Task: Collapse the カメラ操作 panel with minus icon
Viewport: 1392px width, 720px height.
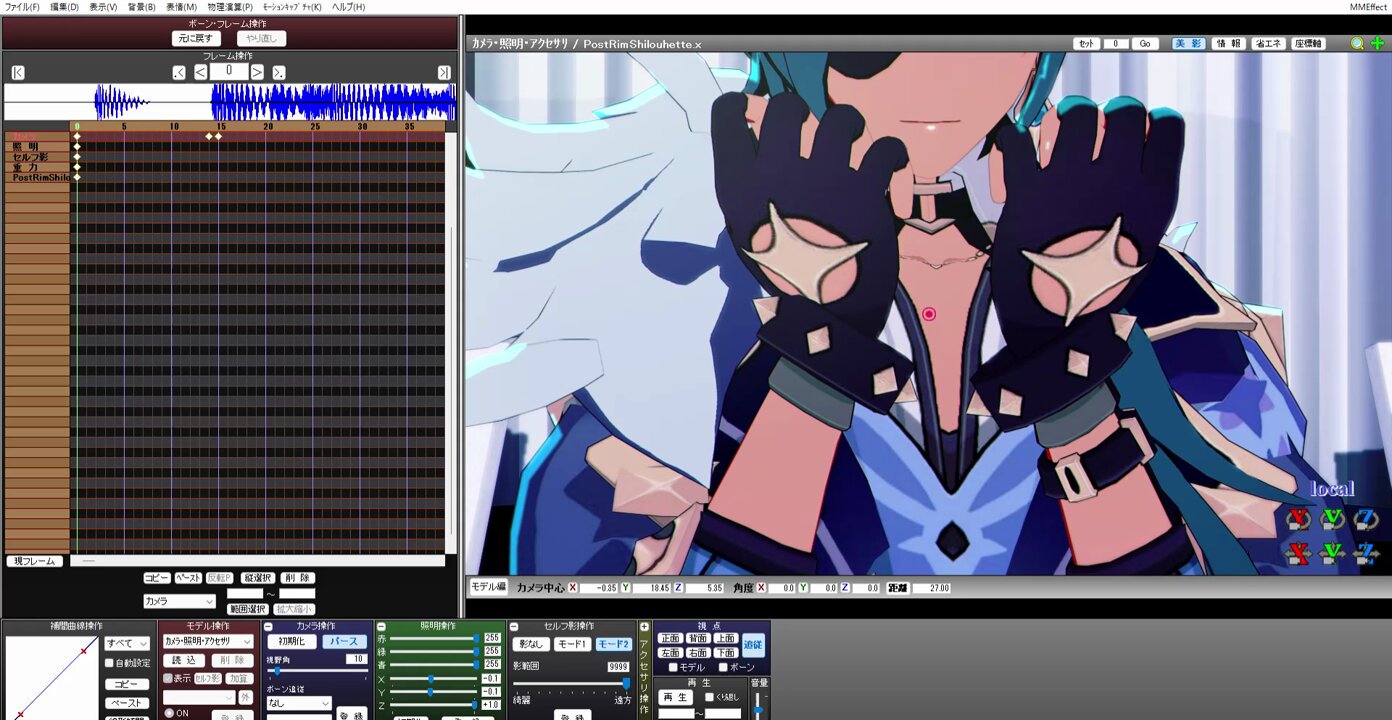Action: point(268,626)
